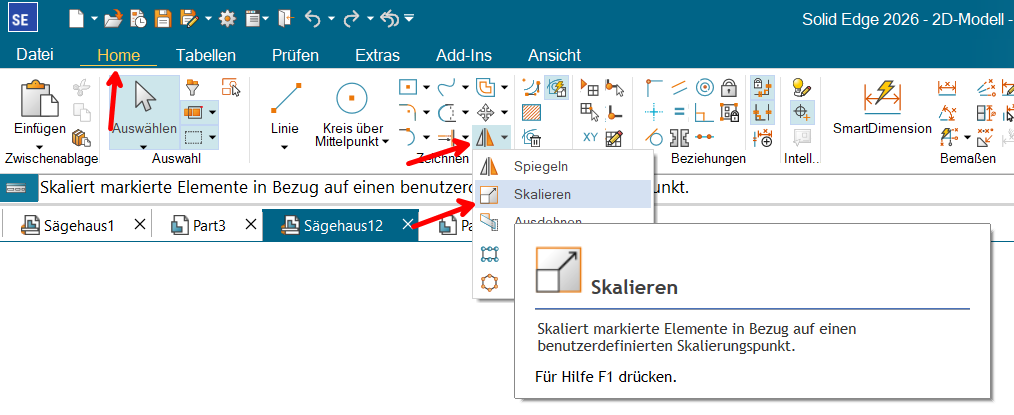Click the New document icon
This screenshot has width=1014, height=415.
click(x=77, y=19)
